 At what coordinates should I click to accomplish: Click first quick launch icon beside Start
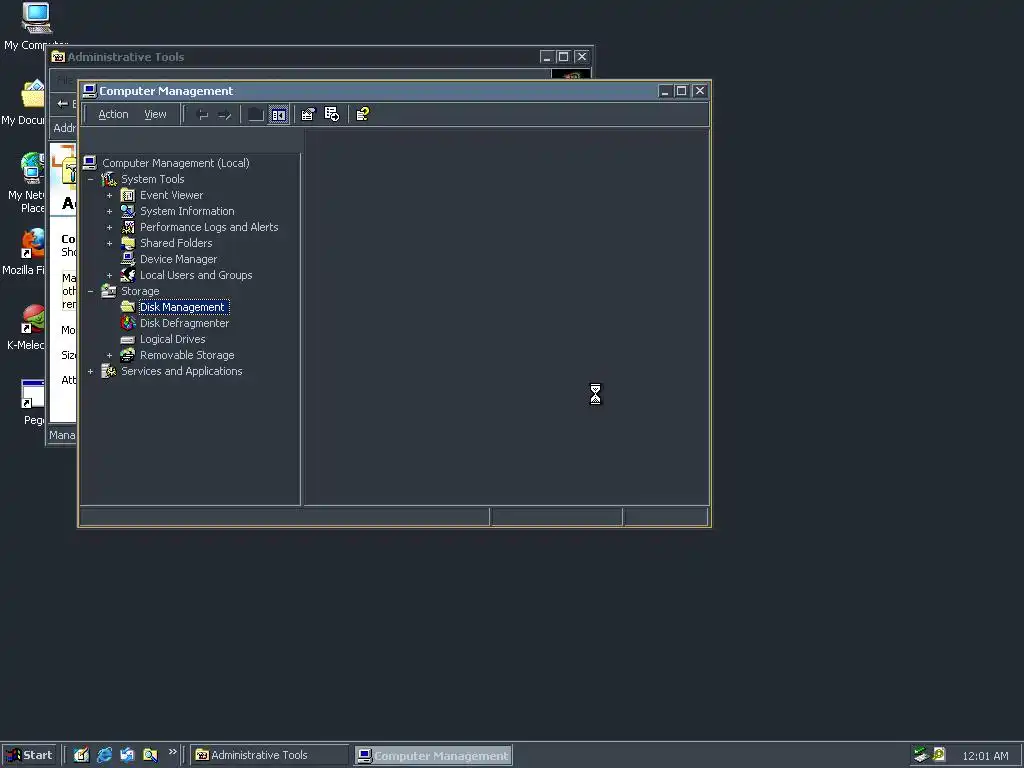pyautogui.click(x=82, y=755)
